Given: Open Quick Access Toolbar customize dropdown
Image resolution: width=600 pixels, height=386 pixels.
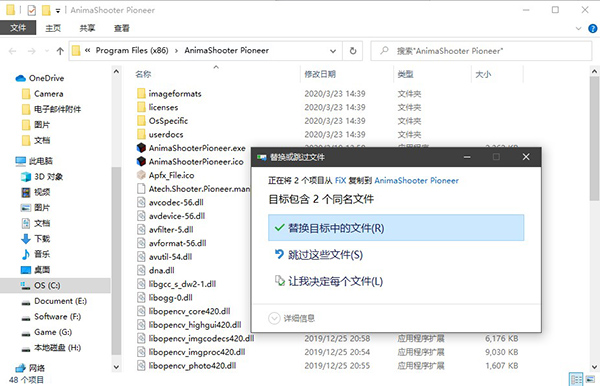Looking at the screenshot, I should pos(58,11).
